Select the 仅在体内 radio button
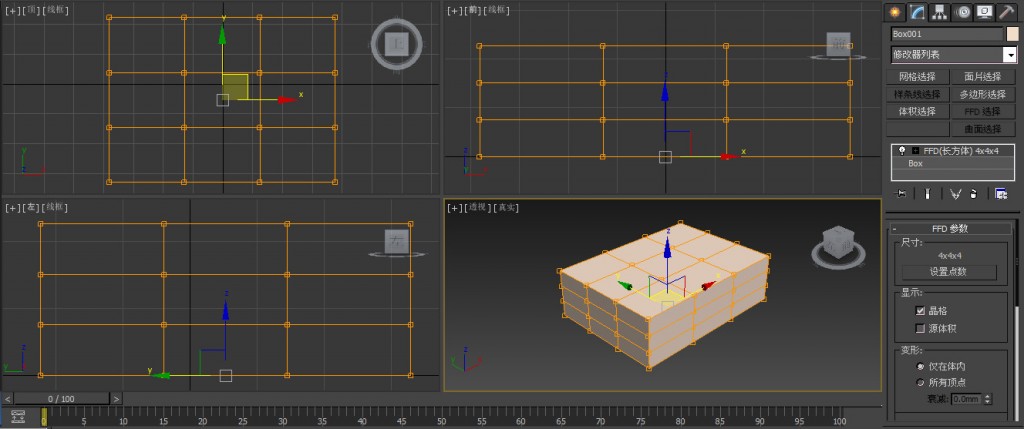Screen dimensions: 1024x429 921,366
